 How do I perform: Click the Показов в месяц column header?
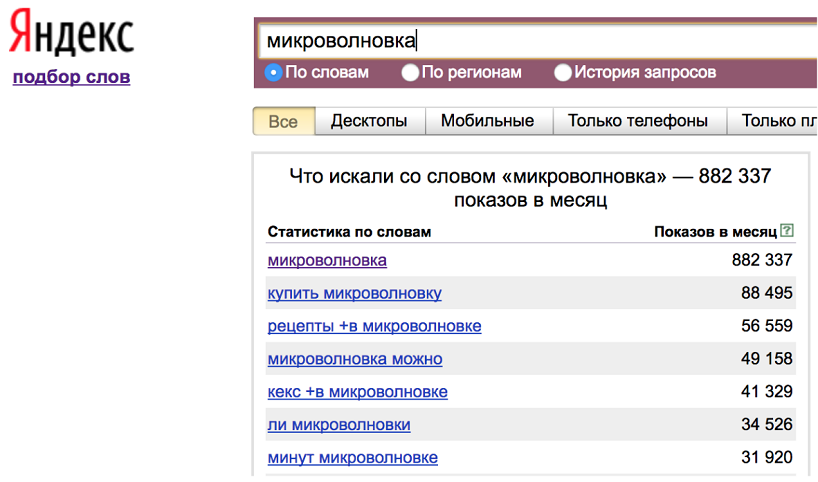pyautogui.click(x=716, y=232)
